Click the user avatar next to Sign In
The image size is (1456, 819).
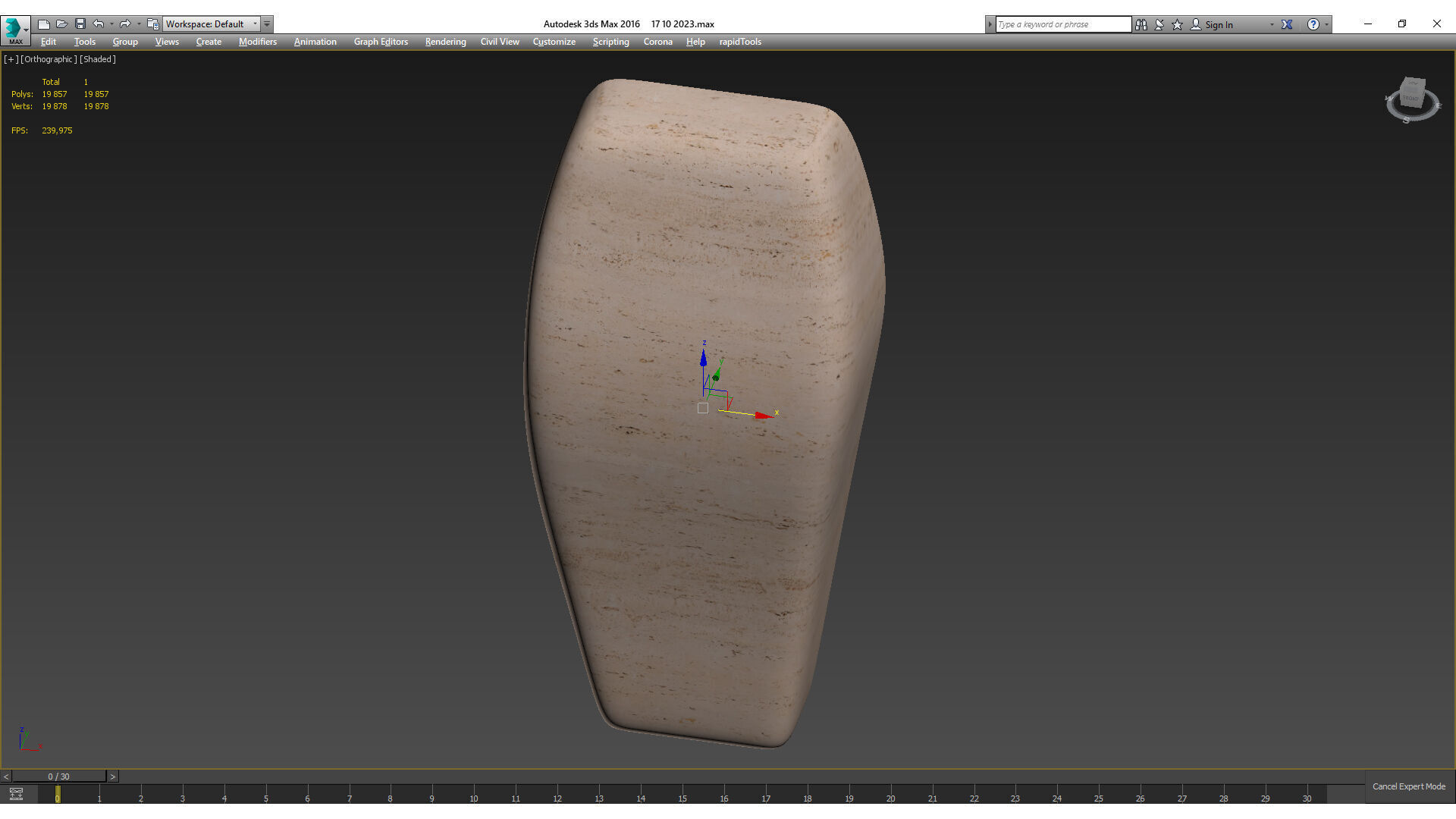click(x=1196, y=24)
